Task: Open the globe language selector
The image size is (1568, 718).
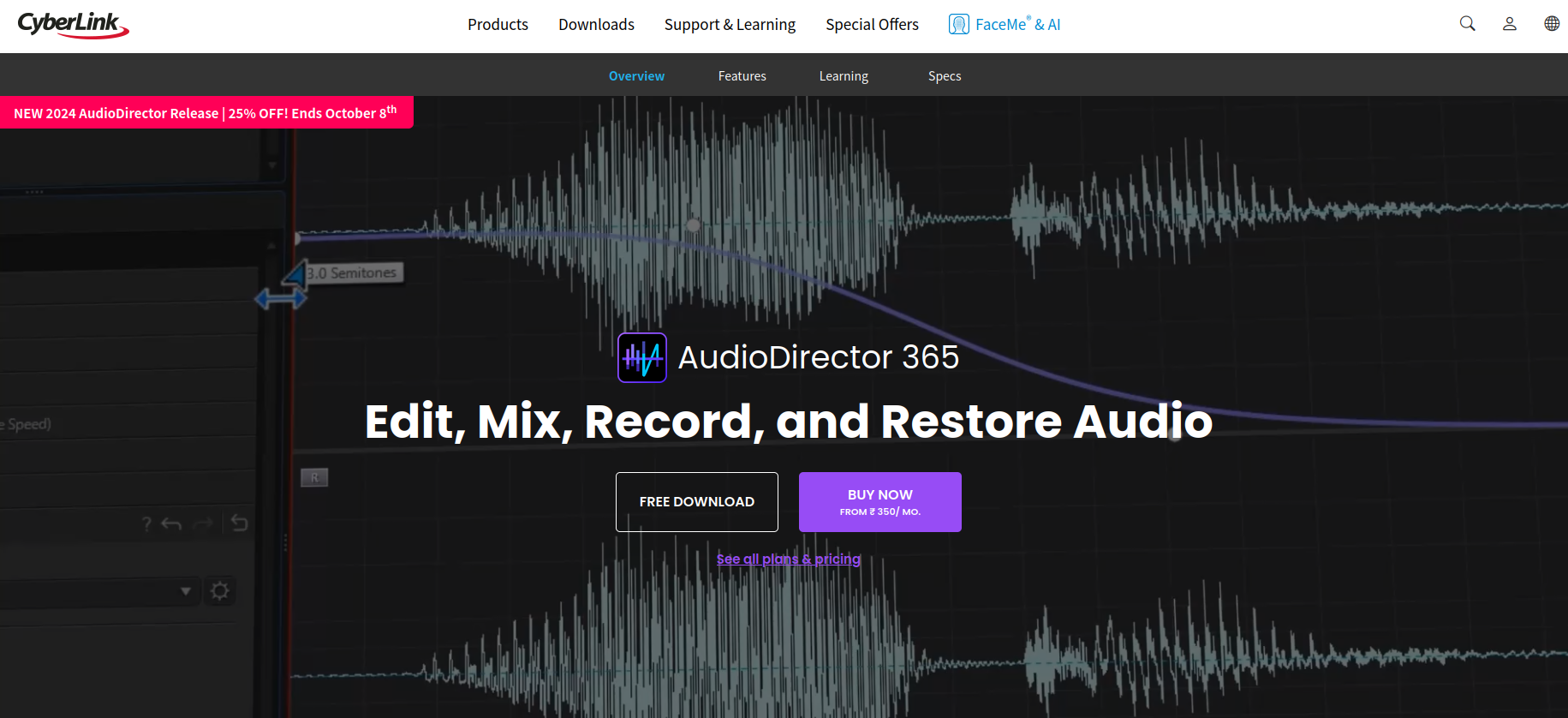Action: (1551, 24)
